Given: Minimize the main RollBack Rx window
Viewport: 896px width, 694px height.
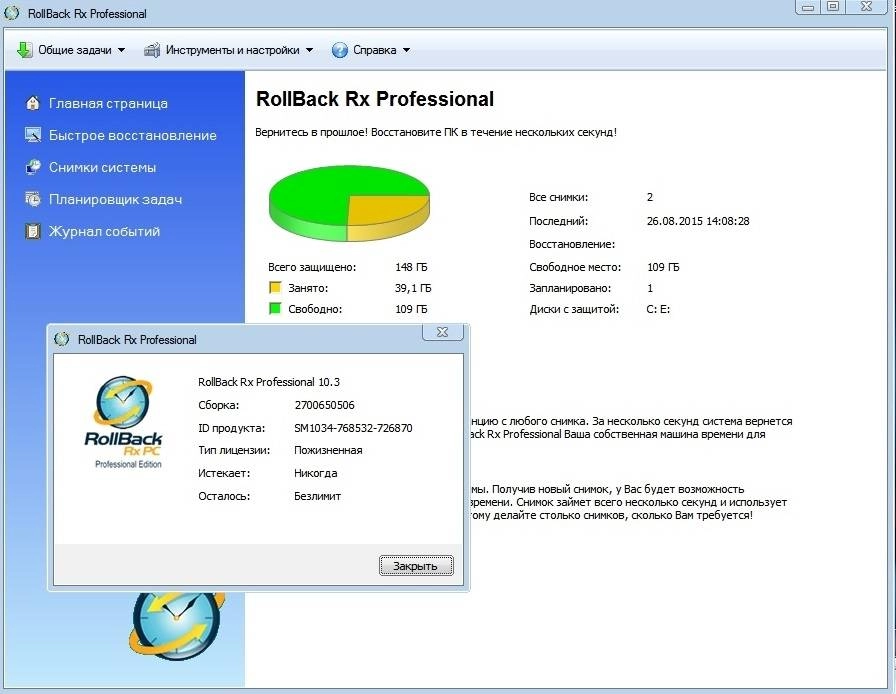Looking at the screenshot, I should click(x=807, y=7).
